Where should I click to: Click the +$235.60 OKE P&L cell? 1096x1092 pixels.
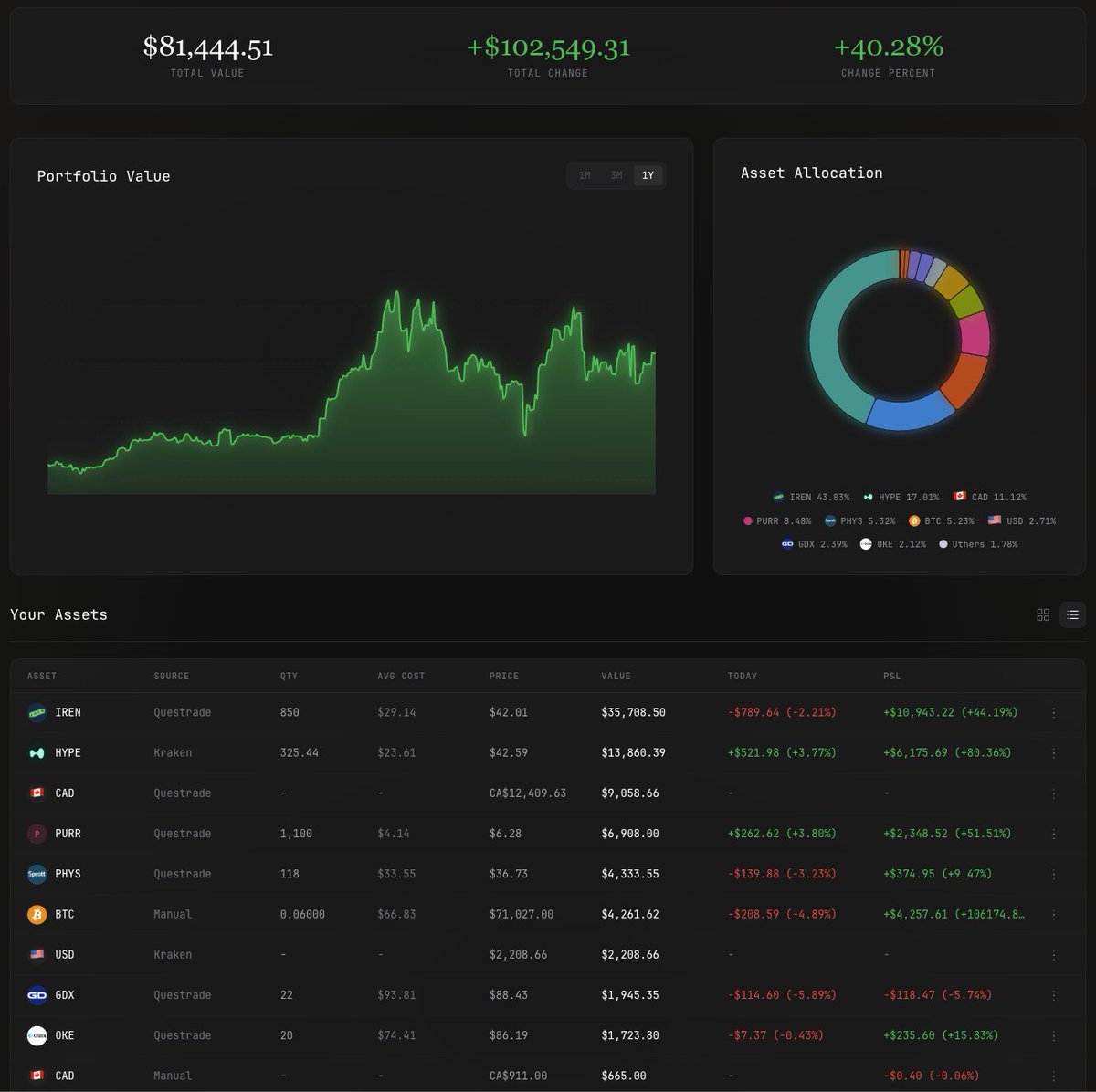coord(941,1035)
